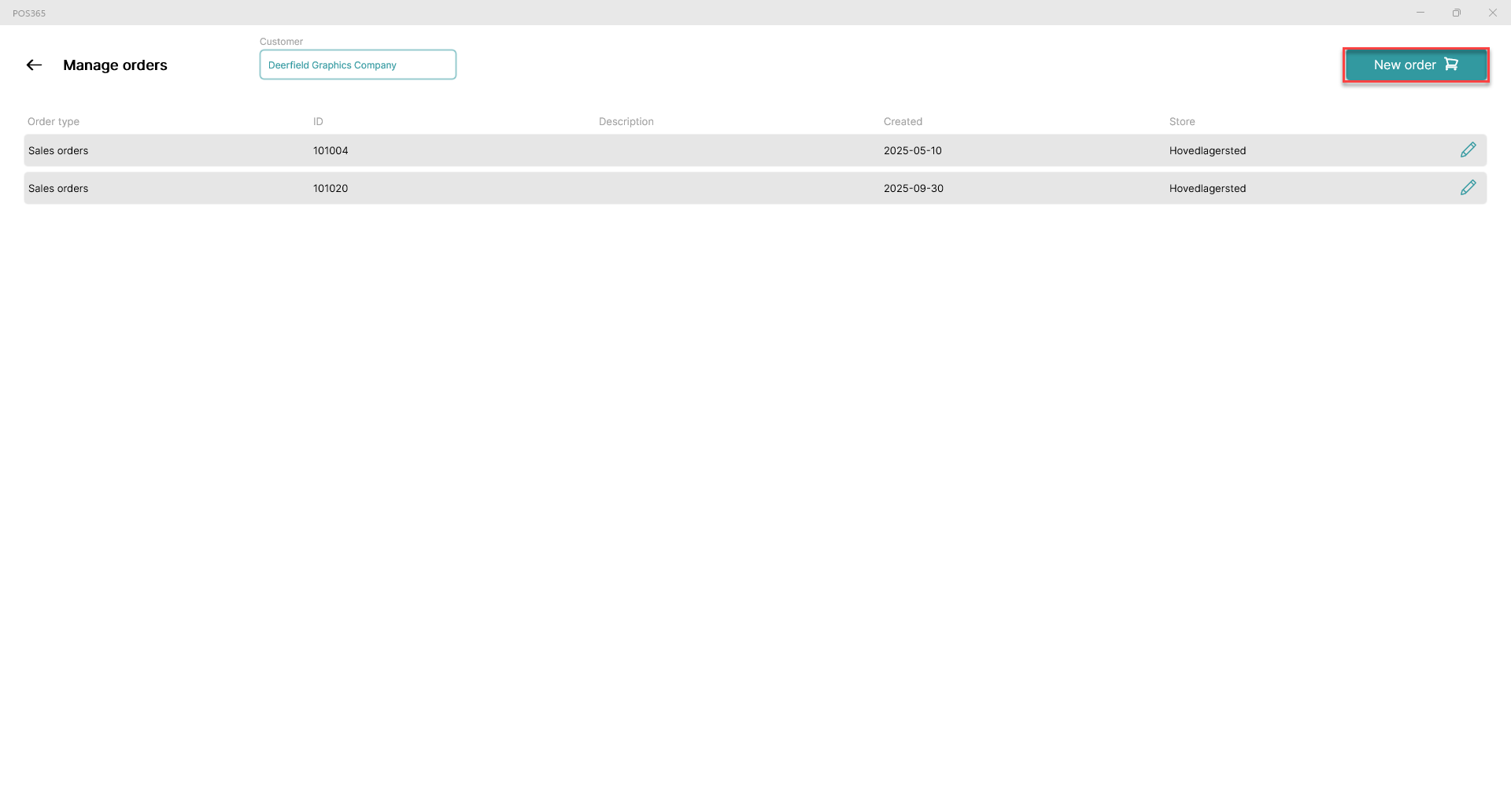The image size is (1511, 812).
Task: Click the Description column header
Action: coord(626,122)
